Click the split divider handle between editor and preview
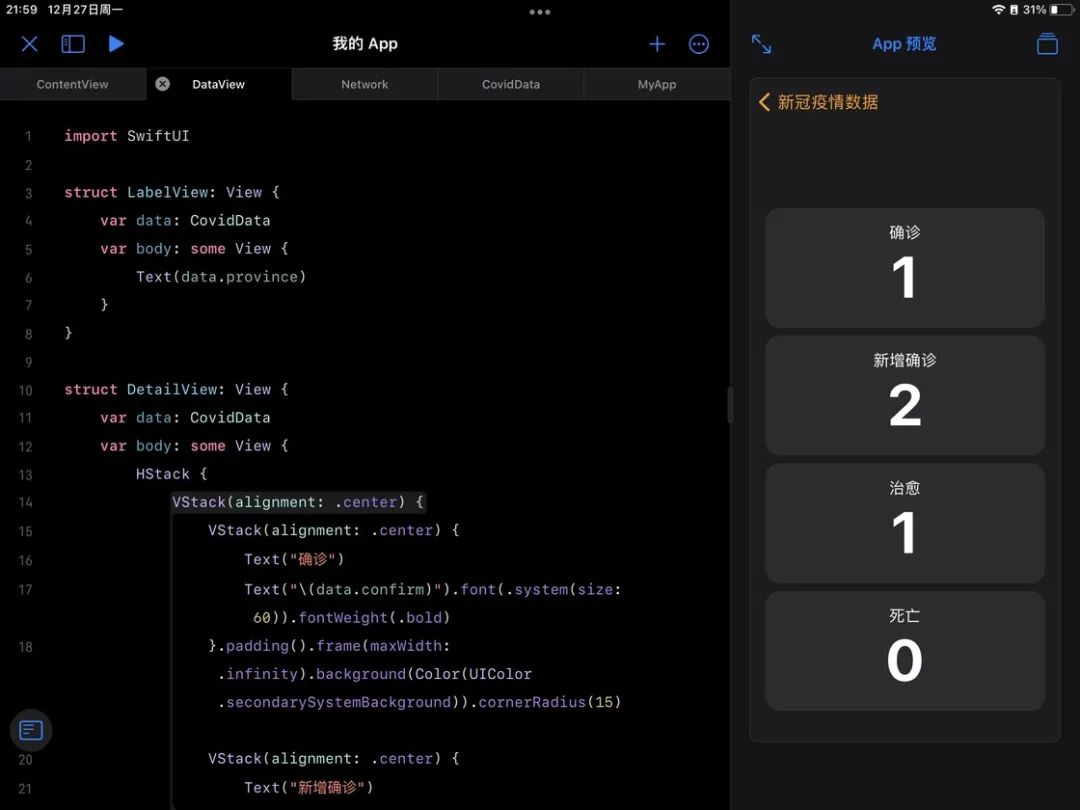This screenshot has height=810, width=1080. 730,405
